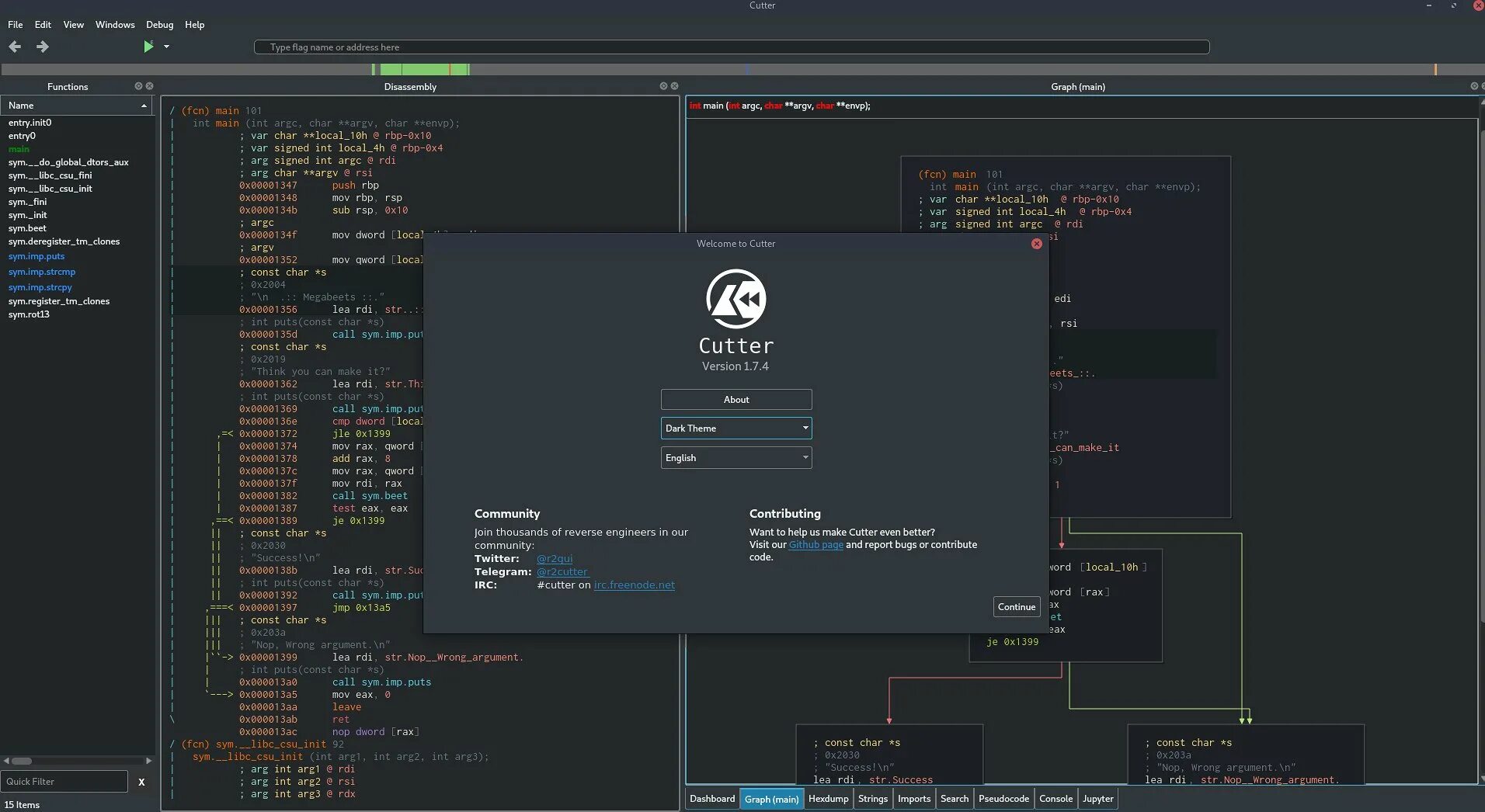Open the Dark Theme dropdown
The height and width of the screenshot is (812, 1485).
736,429
